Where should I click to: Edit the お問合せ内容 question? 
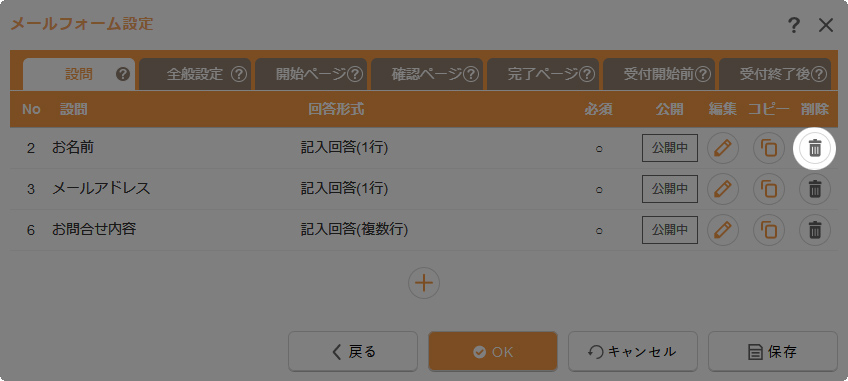723,230
